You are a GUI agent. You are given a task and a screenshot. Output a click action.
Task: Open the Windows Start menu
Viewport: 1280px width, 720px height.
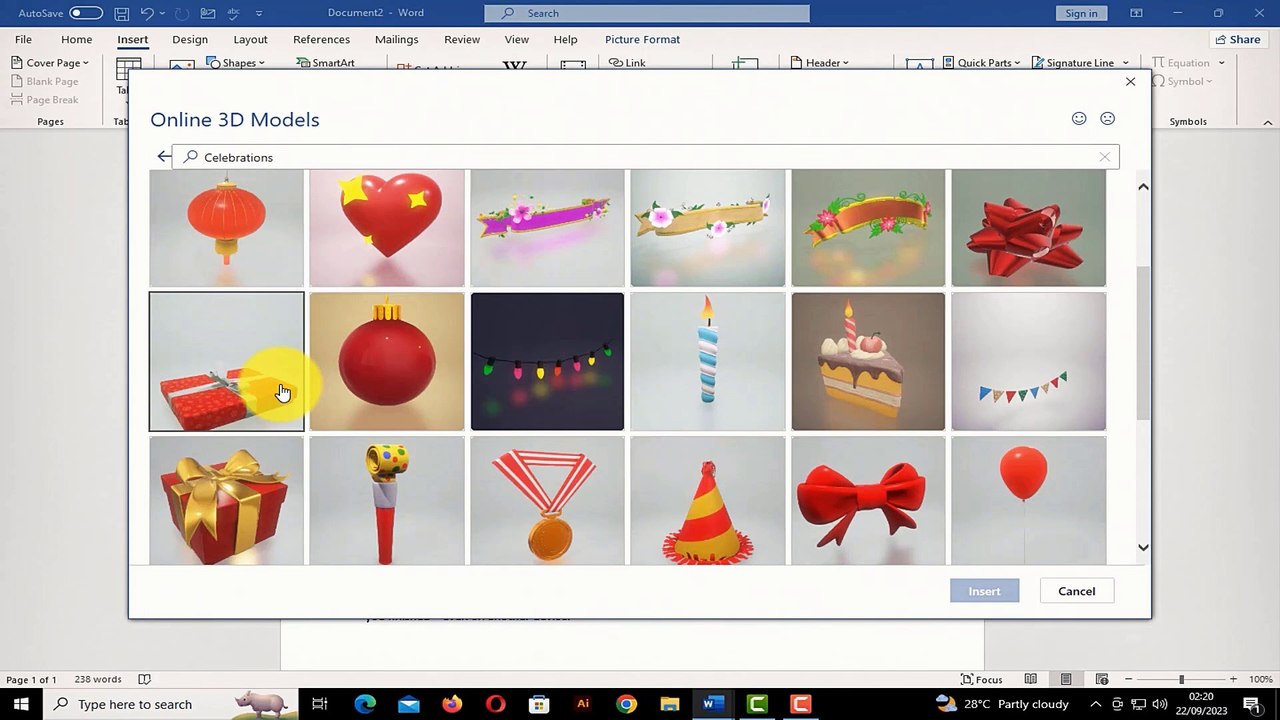click(x=21, y=704)
